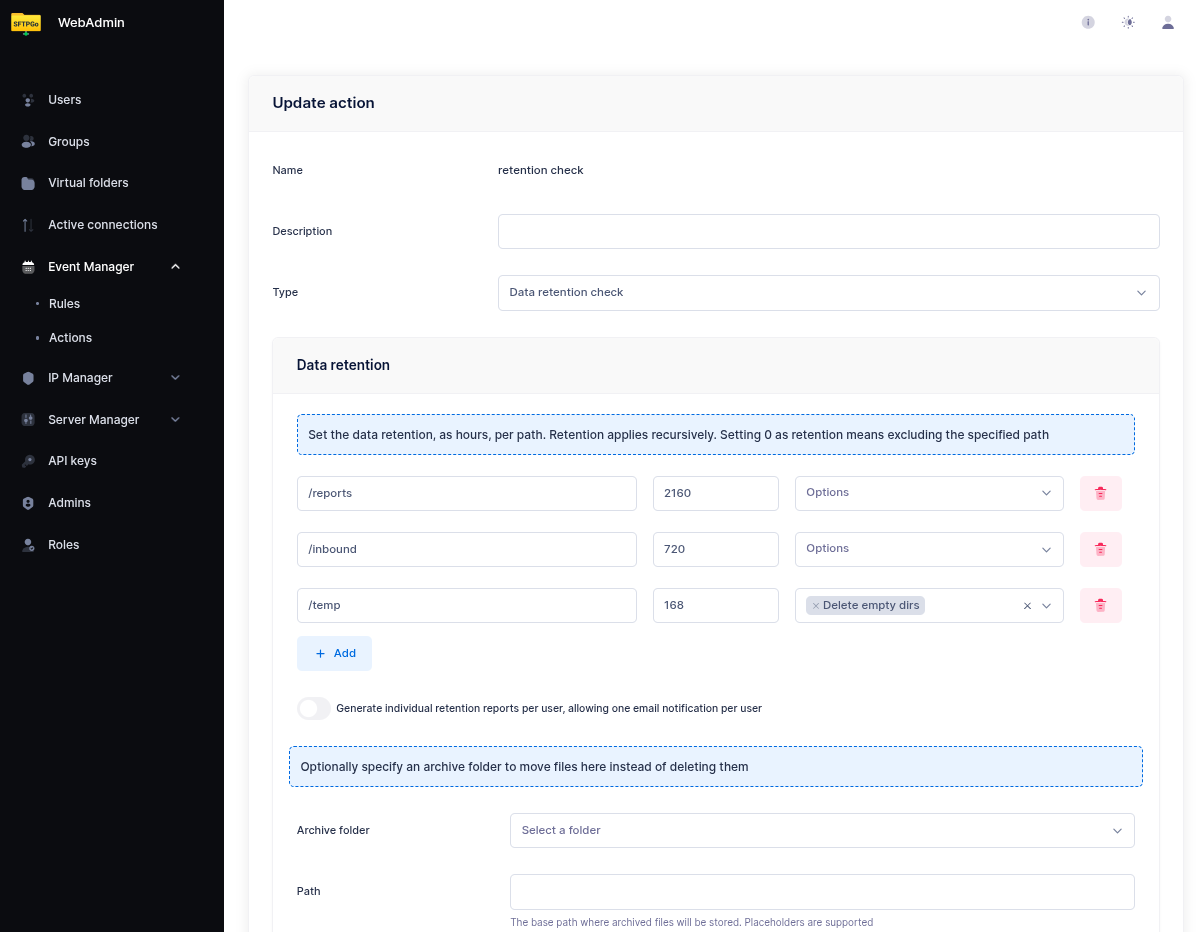The width and height of the screenshot is (1199, 932).
Task: Toggle individual retention reports per user
Action: 313,708
